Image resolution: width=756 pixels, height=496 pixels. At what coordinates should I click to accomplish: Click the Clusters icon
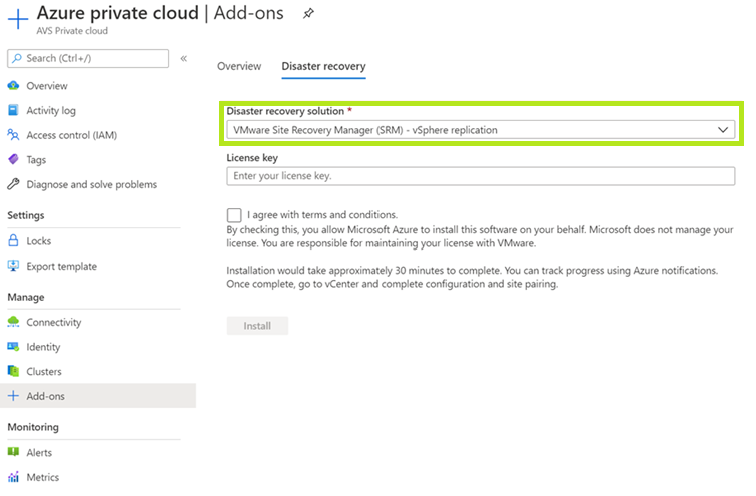point(14,371)
